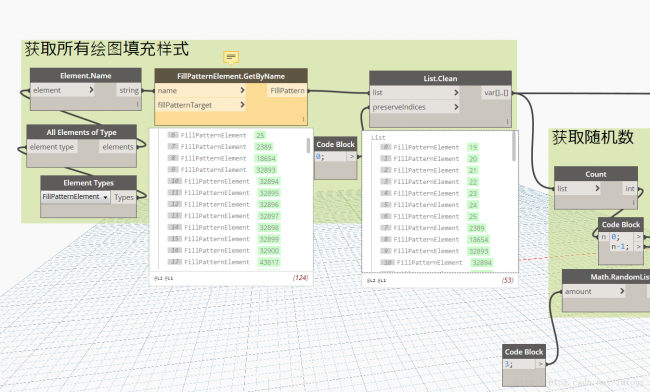650x392 pixels.
Task: Click the n input port on the Code Block
Action: click(x=604, y=237)
